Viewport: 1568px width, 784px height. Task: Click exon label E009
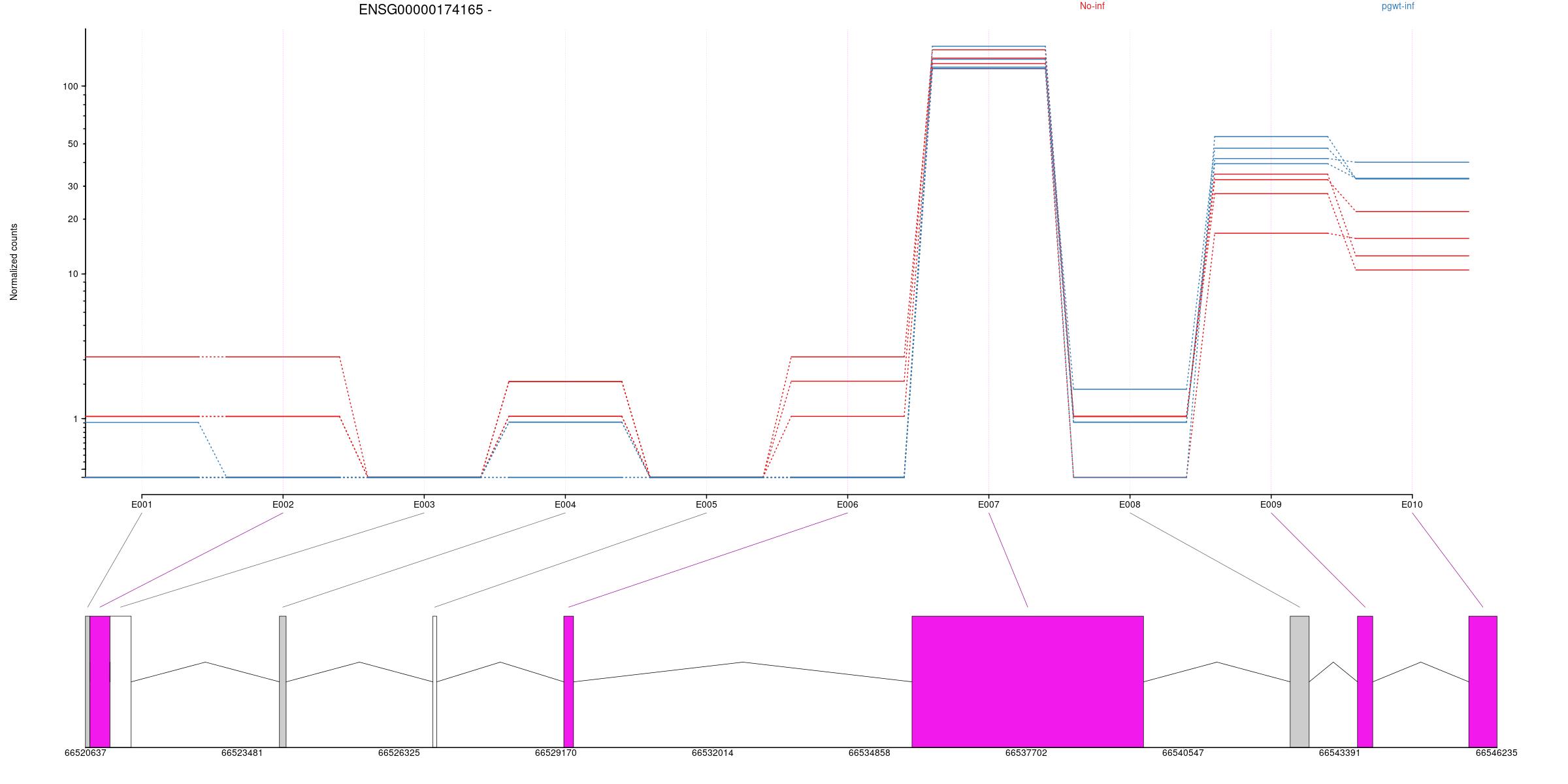(1271, 504)
